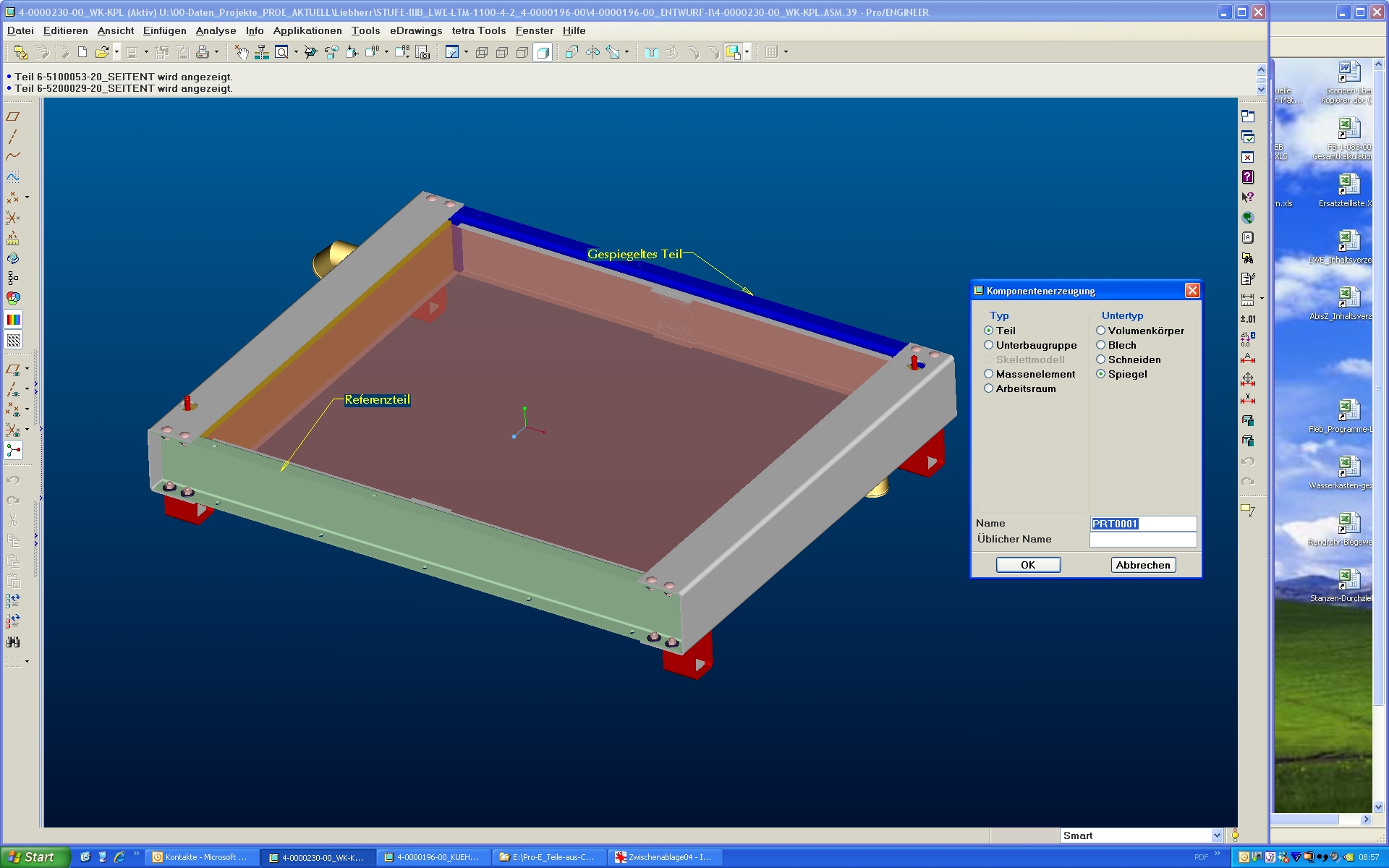Open the dropdown arrow beside the zoom window icon

point(296,52)
